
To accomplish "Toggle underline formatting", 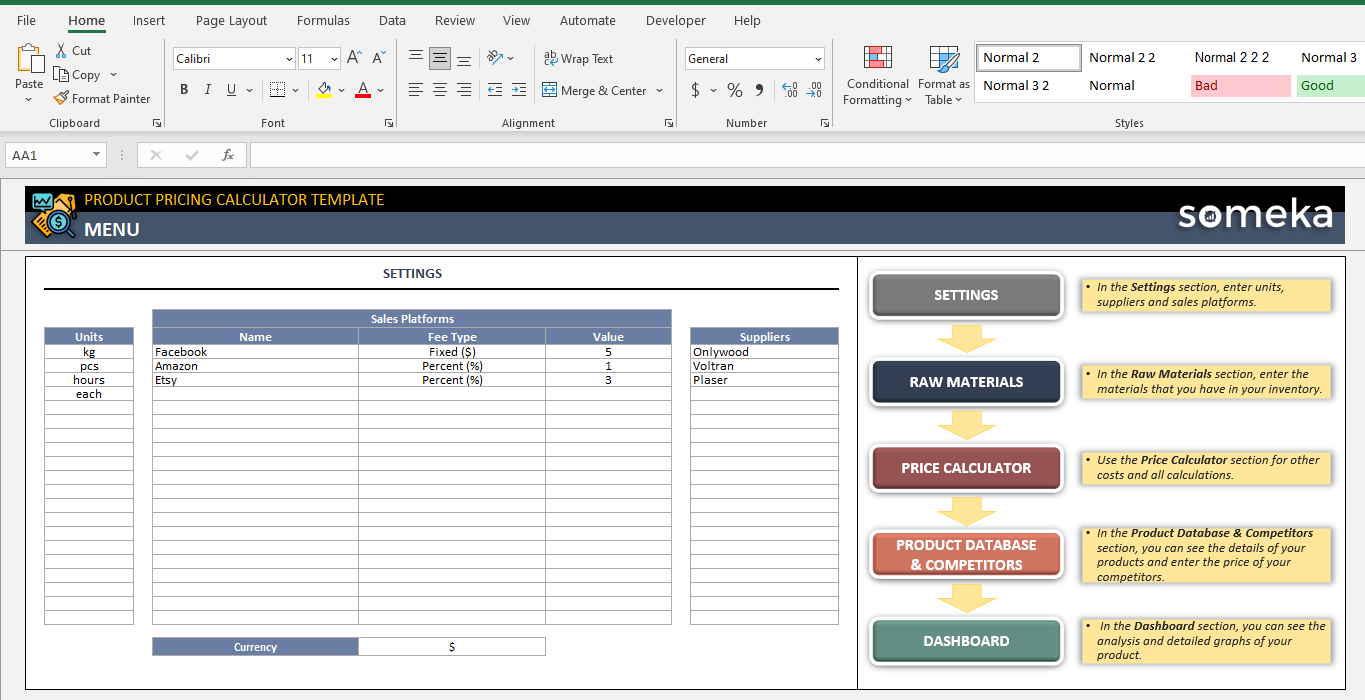I will tap(229, 90).
